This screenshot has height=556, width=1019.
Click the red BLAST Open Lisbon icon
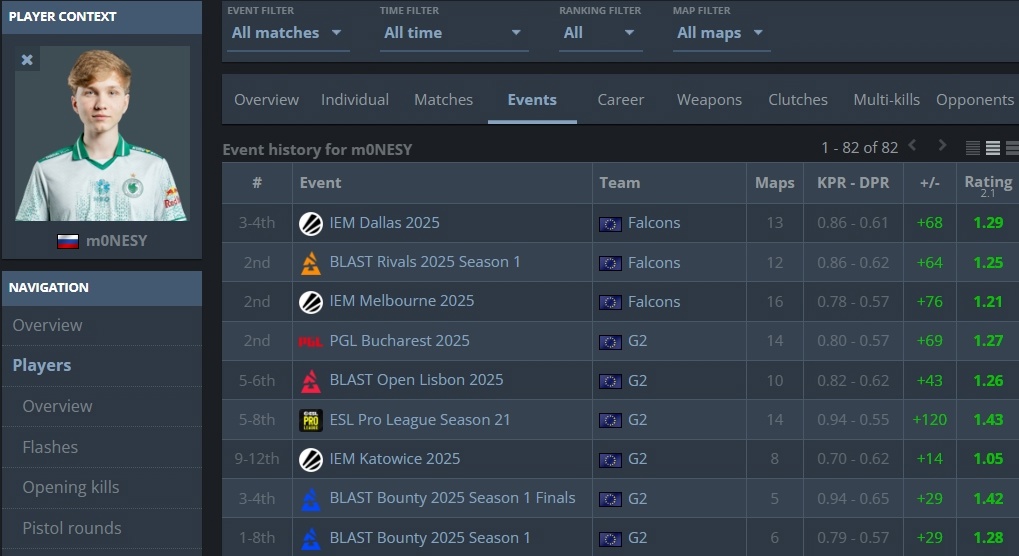click(x=311, y=381)
